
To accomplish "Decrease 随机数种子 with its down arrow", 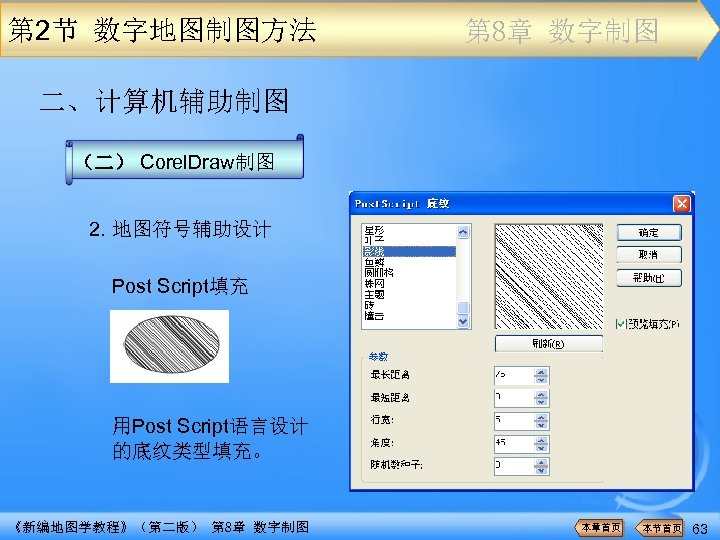I will click(541, 470).
